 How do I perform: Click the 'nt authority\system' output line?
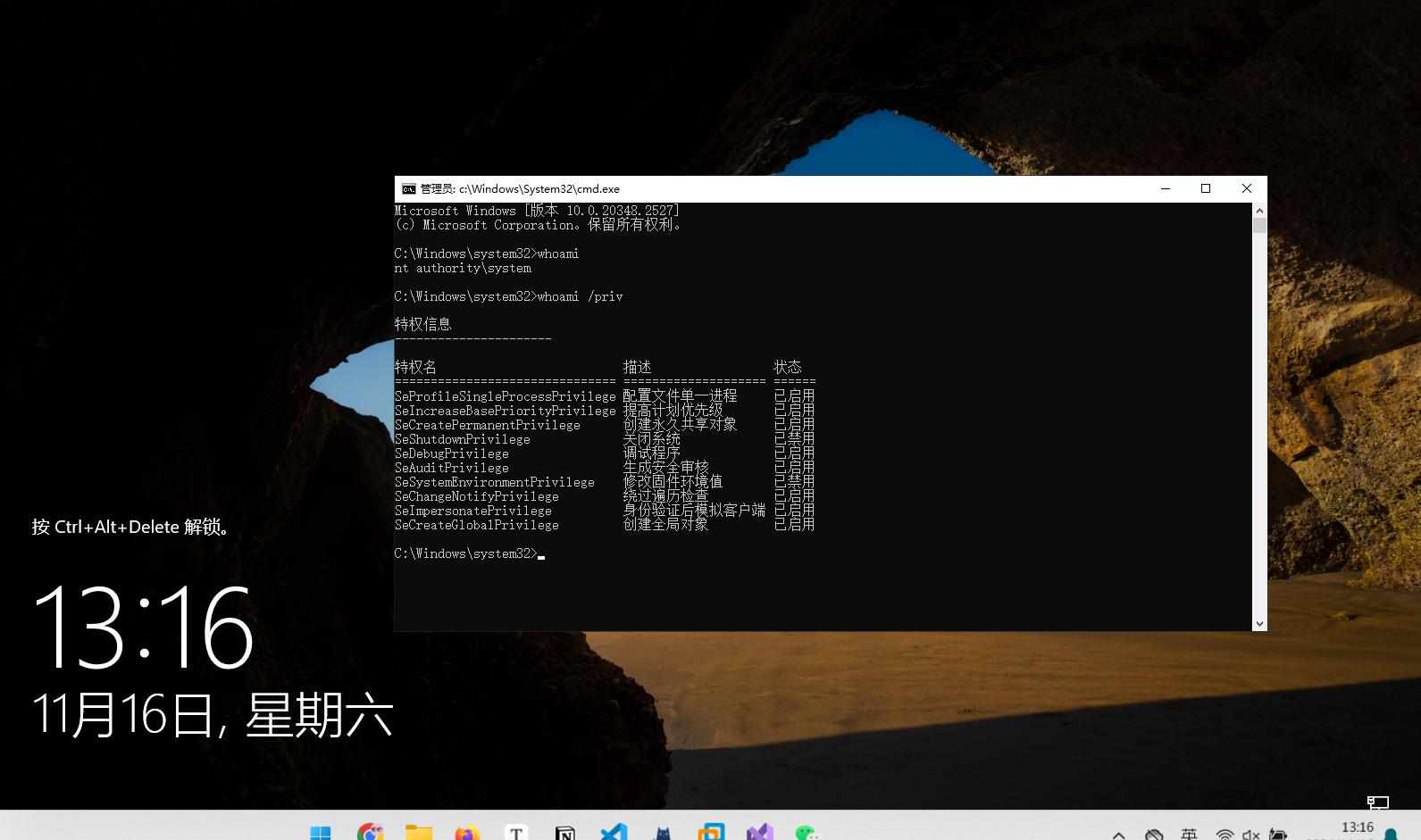(x=463, y=268)
